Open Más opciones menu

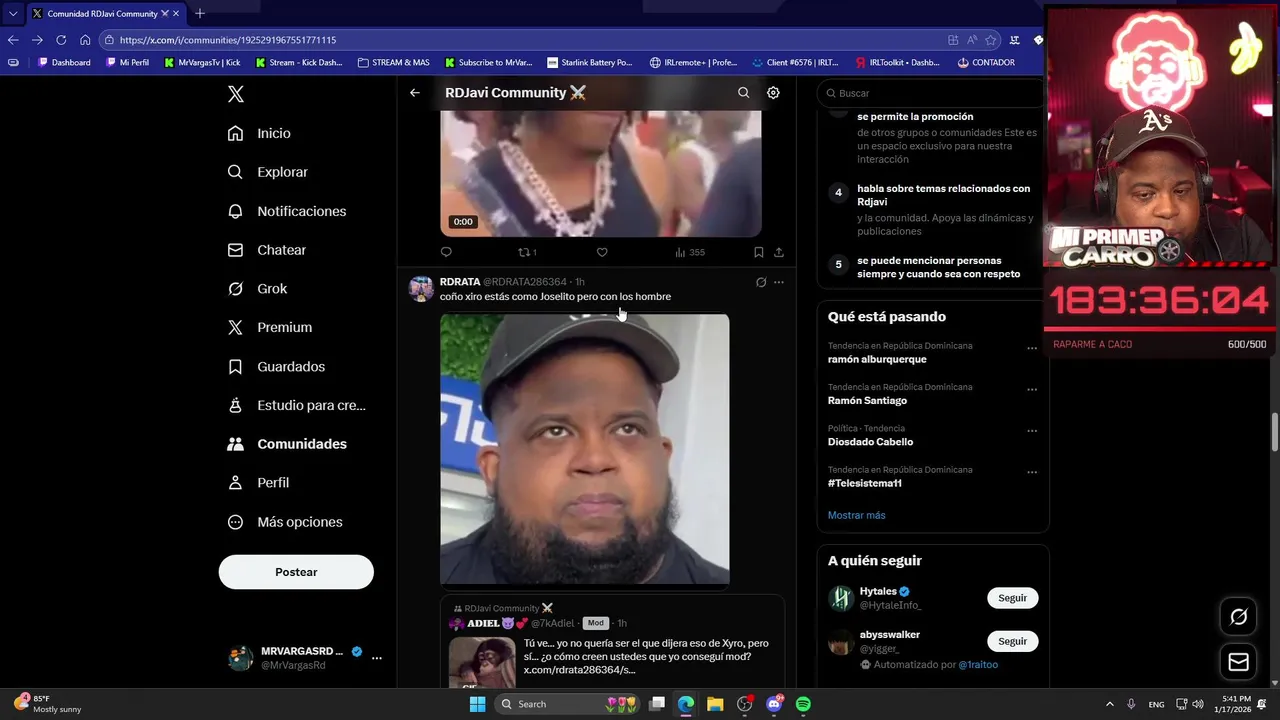point(284,522)
